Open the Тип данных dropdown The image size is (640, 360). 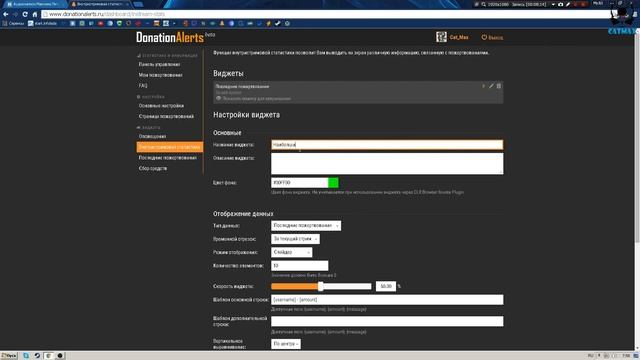(x=306, y=226)
